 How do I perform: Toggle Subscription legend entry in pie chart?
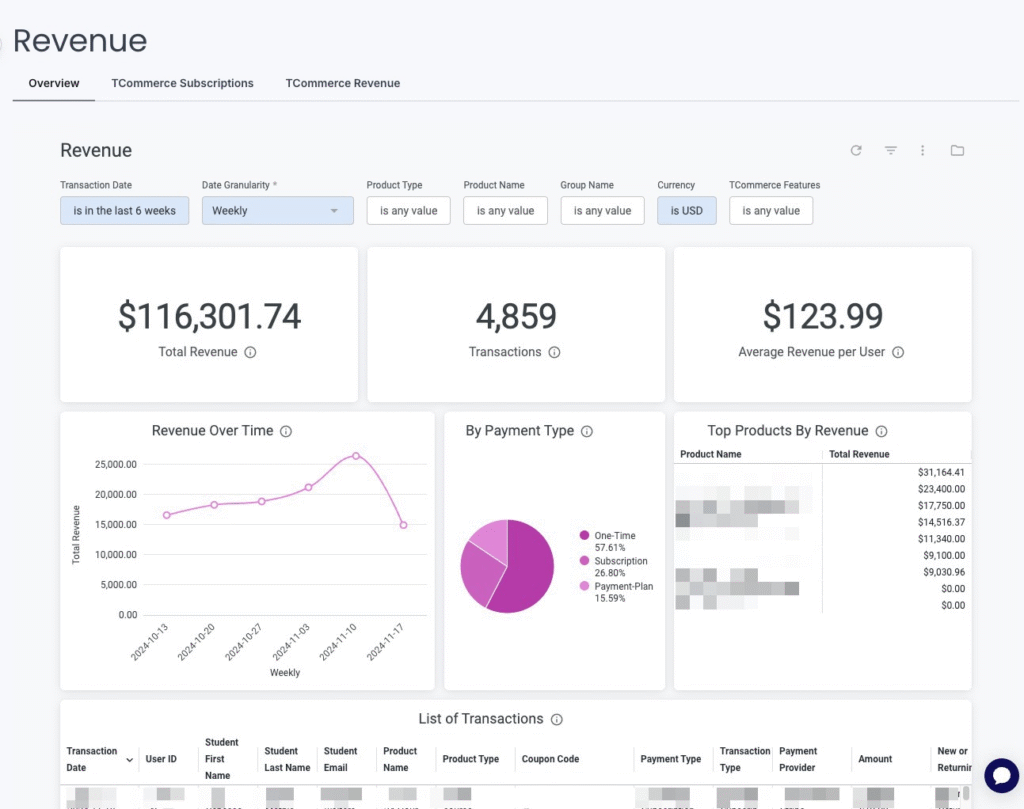[620, 561]
